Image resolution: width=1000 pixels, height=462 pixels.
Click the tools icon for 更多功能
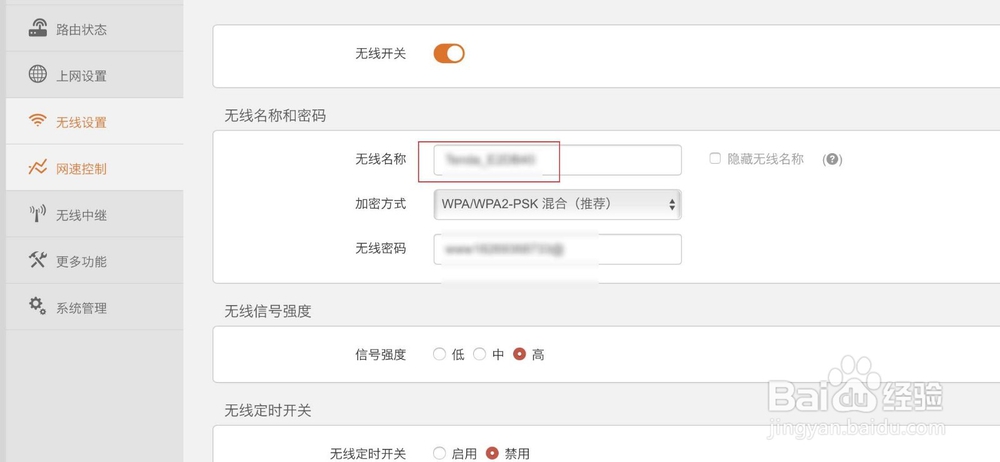click(x=38, y=260)
